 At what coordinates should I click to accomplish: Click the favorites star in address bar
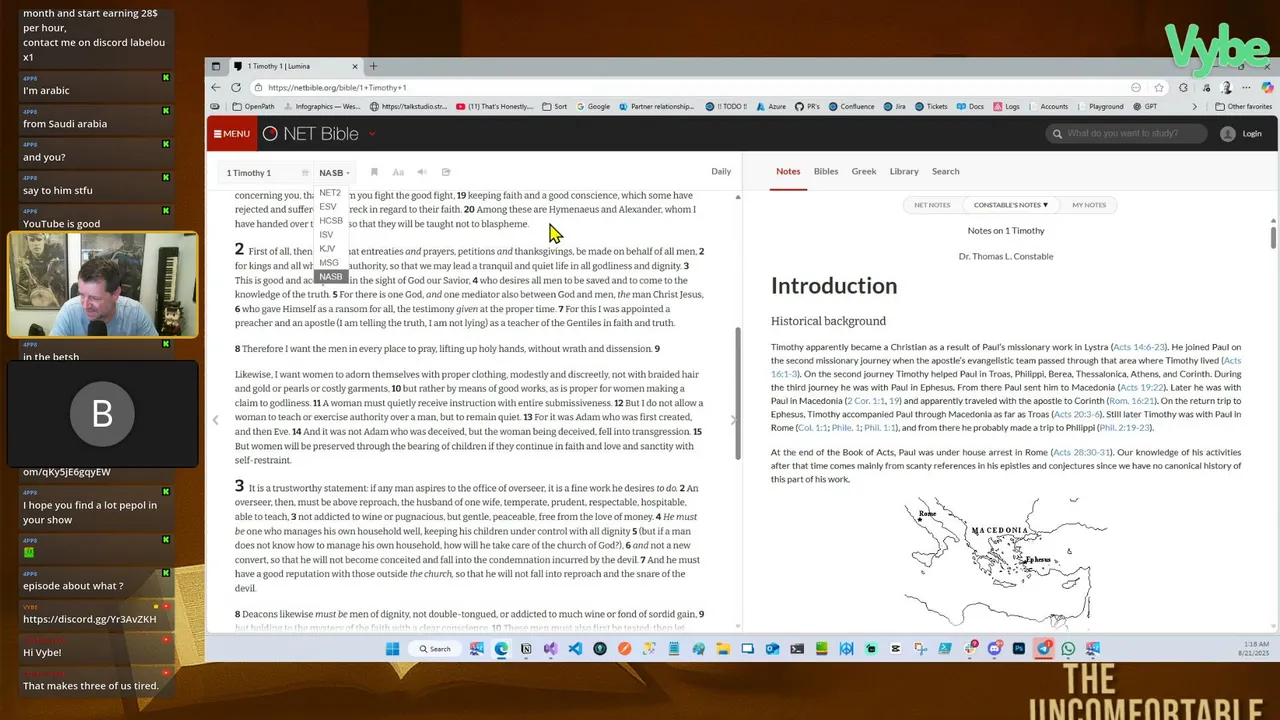click(x=1158, y=87)
